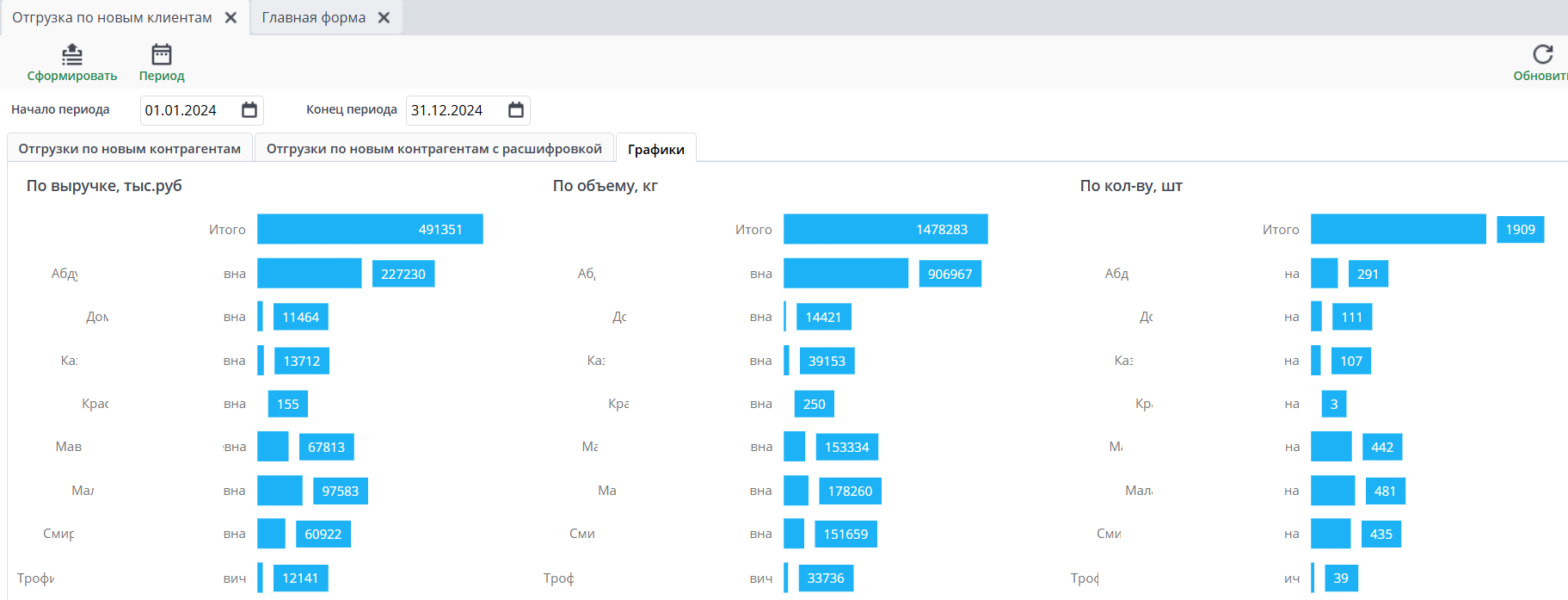This screenshot has height=600, width=1568.
Task: Click the Итого volume bar showing 1478283
Action: click(x=885, y=230)
